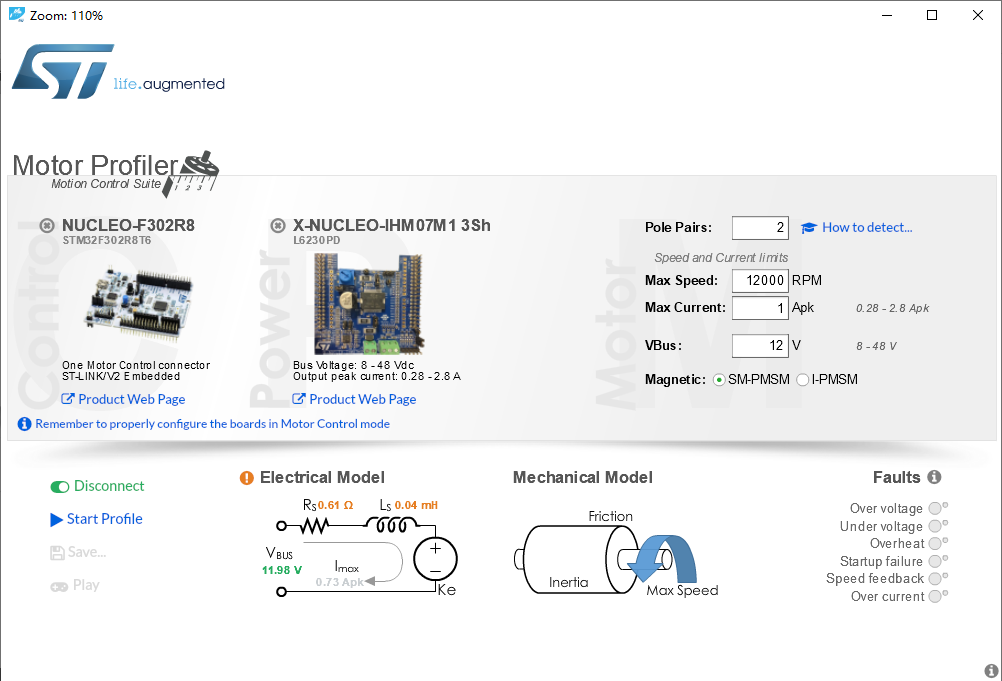1002x681 pixels.
Task: Click the Pole Pairs input field
Action: coord(760,228)
